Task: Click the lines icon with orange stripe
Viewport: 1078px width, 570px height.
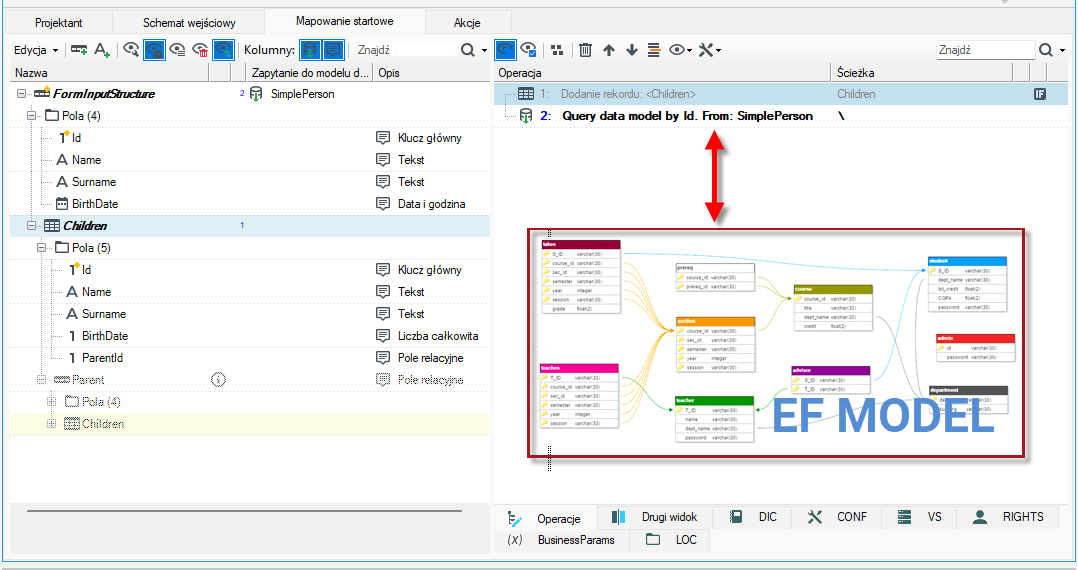Action: coord(654,50)
